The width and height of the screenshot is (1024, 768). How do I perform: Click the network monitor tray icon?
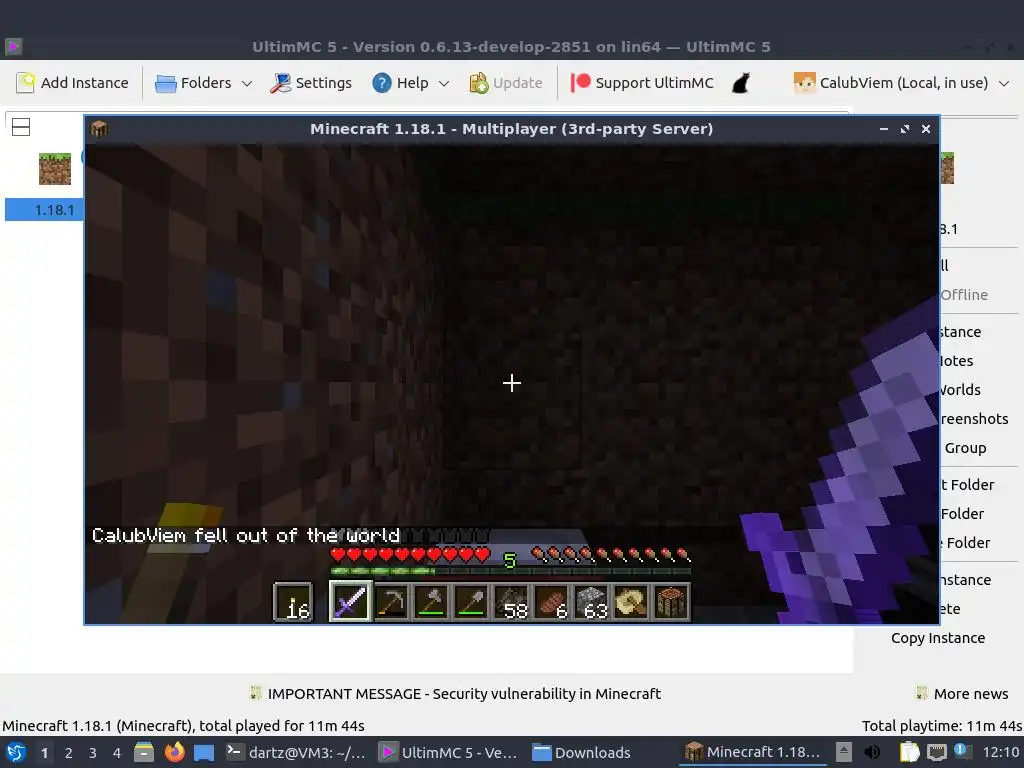[x=936, y=752]
